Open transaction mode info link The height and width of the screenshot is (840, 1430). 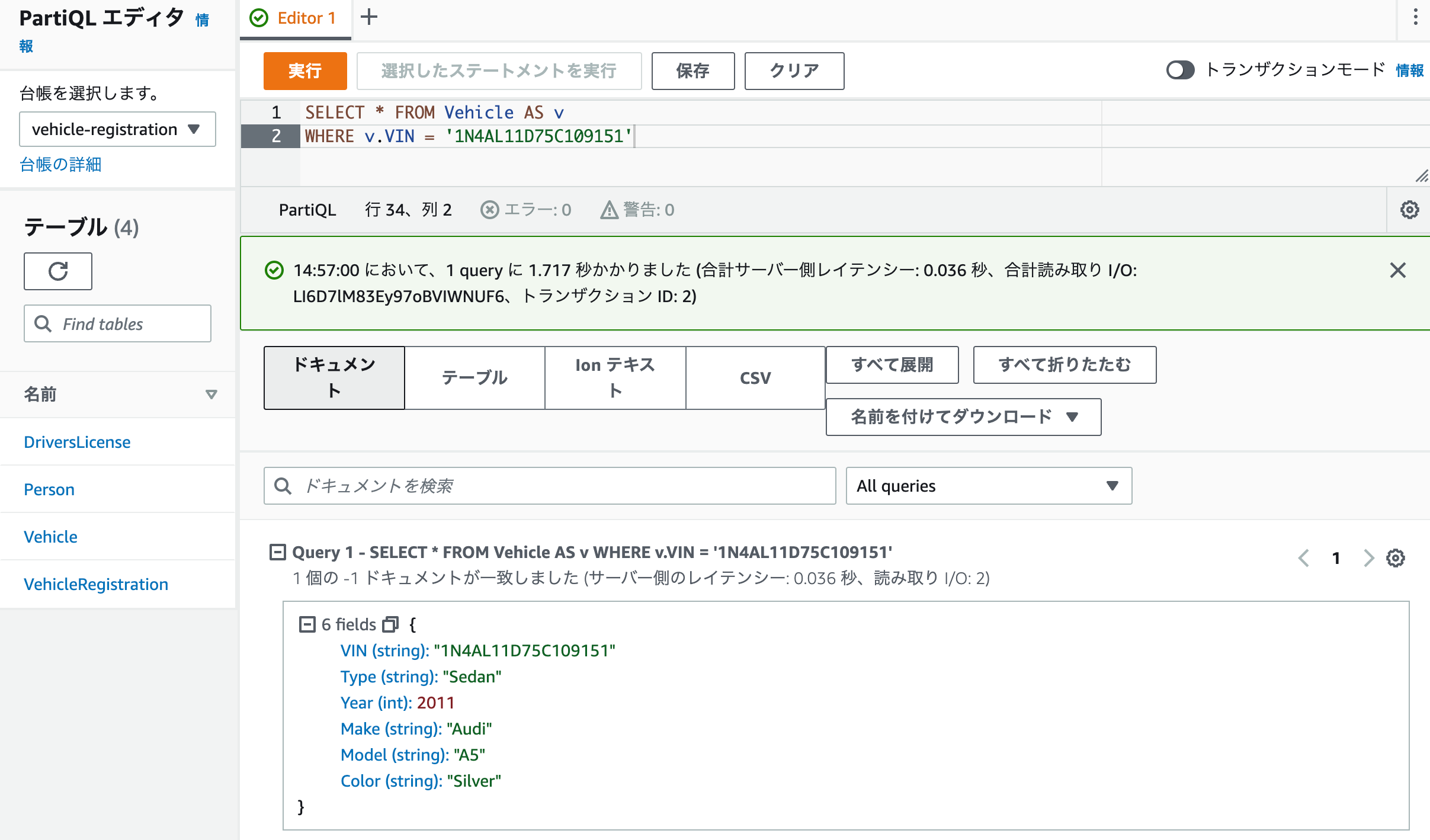click(1409, 70)
